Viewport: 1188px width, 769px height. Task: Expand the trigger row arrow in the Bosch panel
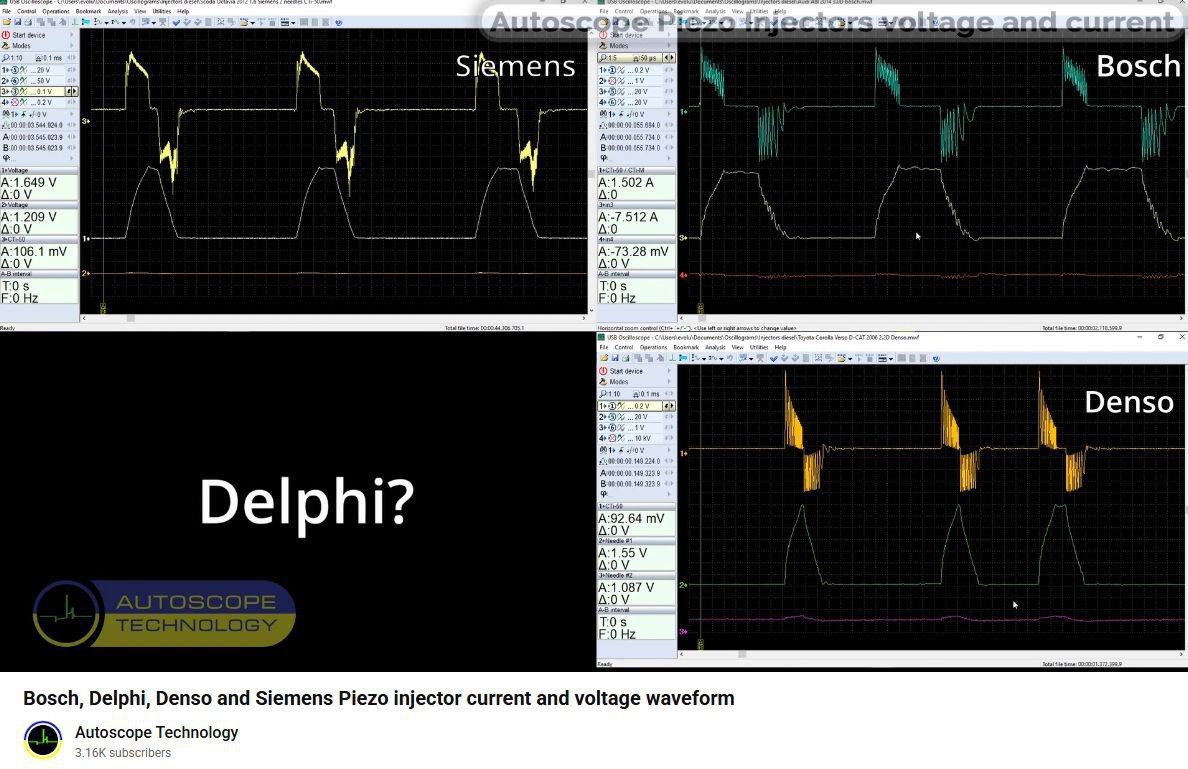coord(670,114)
